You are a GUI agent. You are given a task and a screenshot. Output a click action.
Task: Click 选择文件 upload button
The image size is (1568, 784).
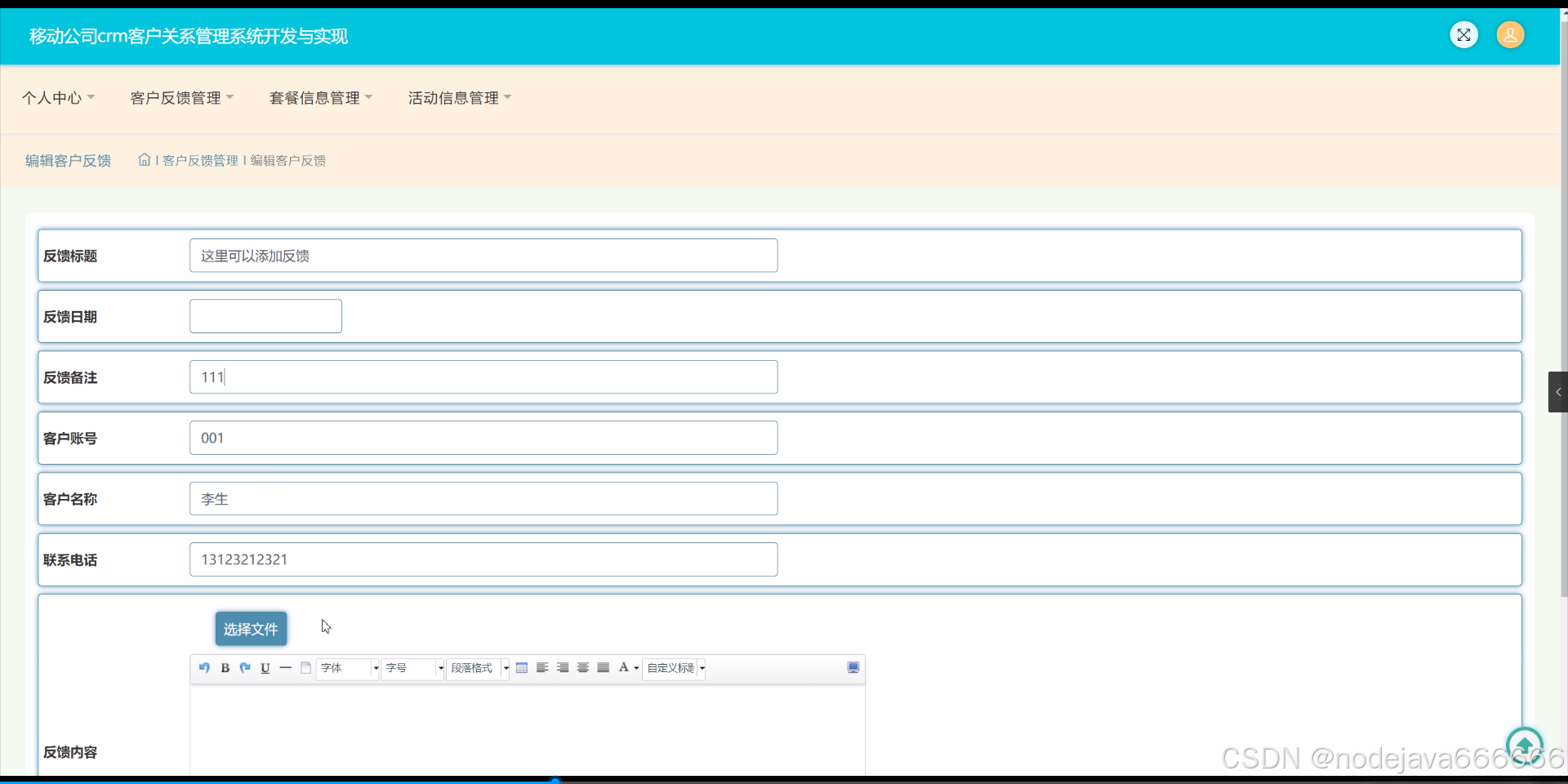pyautogui.click(x=251, y=629)
